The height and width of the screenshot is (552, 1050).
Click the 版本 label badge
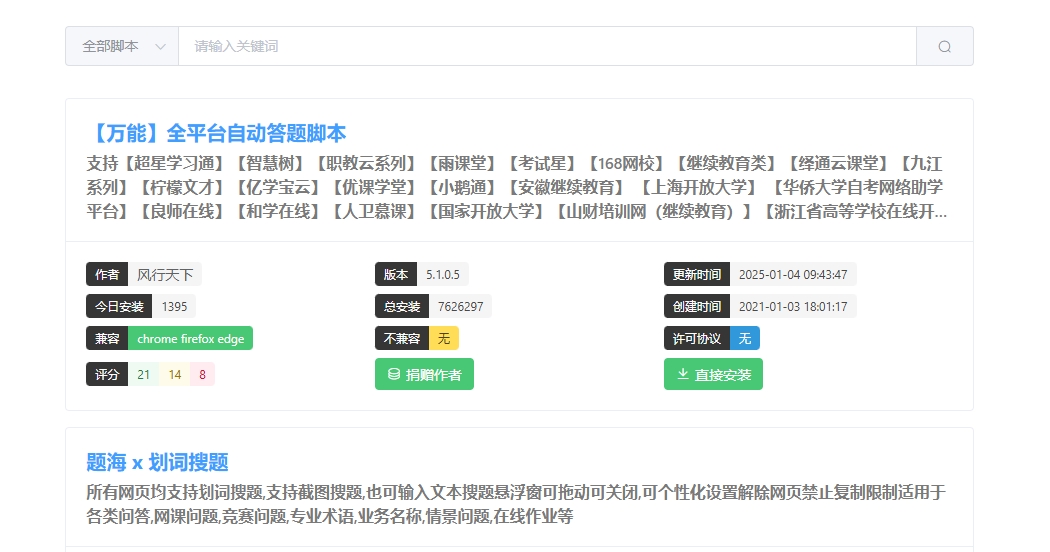pyautogui.click(x=396, y=275)
